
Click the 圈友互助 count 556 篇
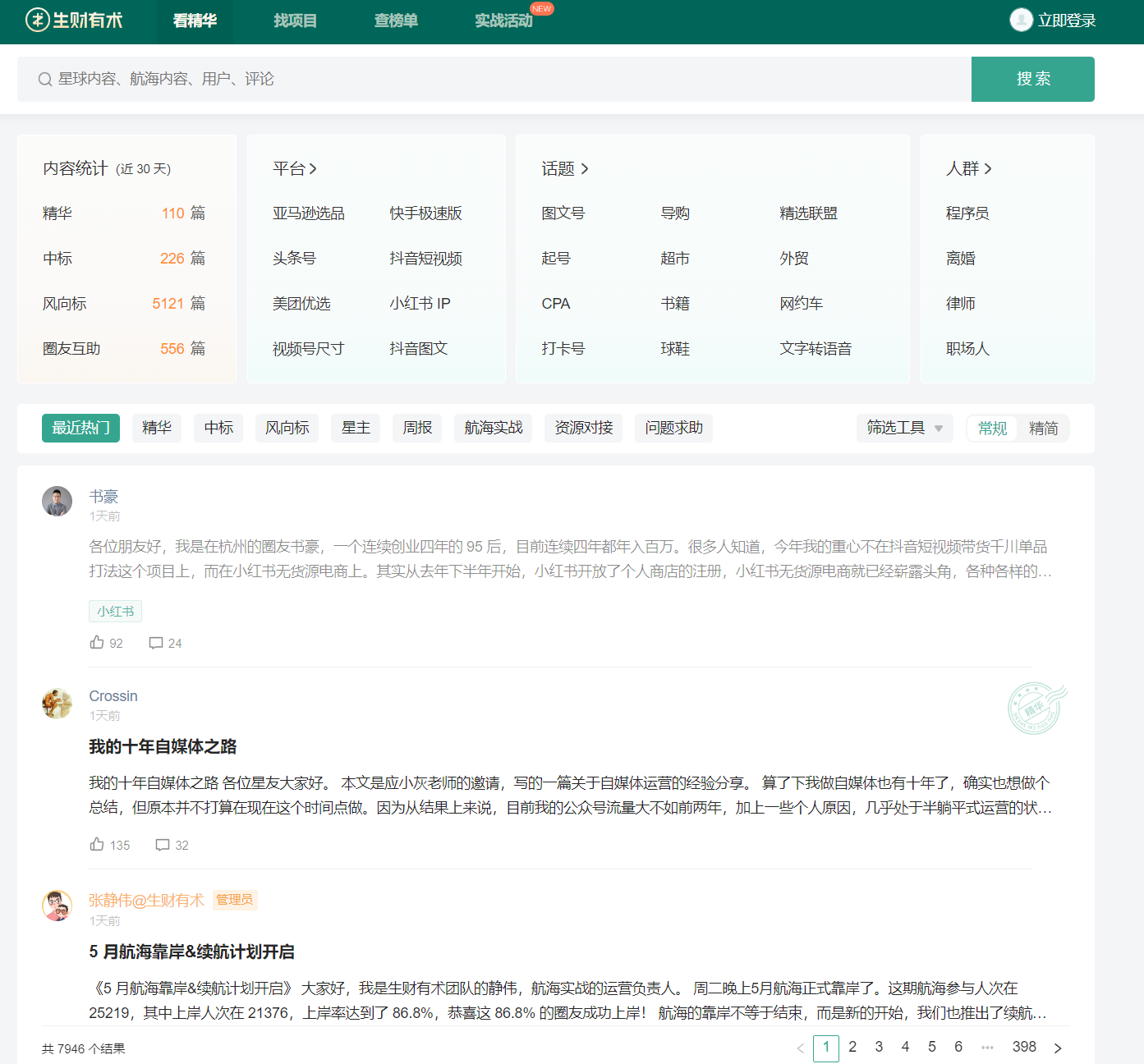(x=182, y=349)
